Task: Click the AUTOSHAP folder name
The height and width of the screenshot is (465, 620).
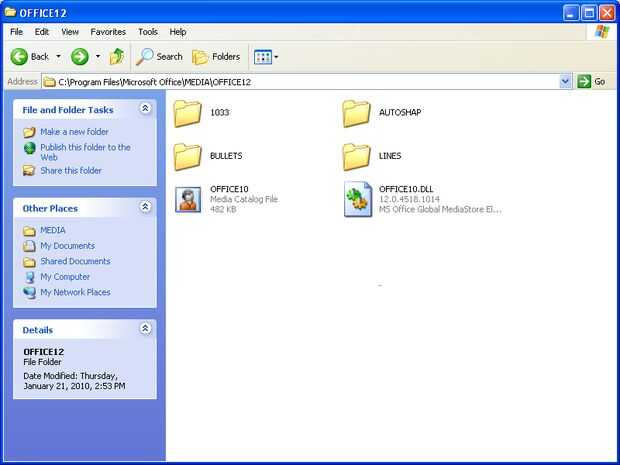Action: point(400,112)
